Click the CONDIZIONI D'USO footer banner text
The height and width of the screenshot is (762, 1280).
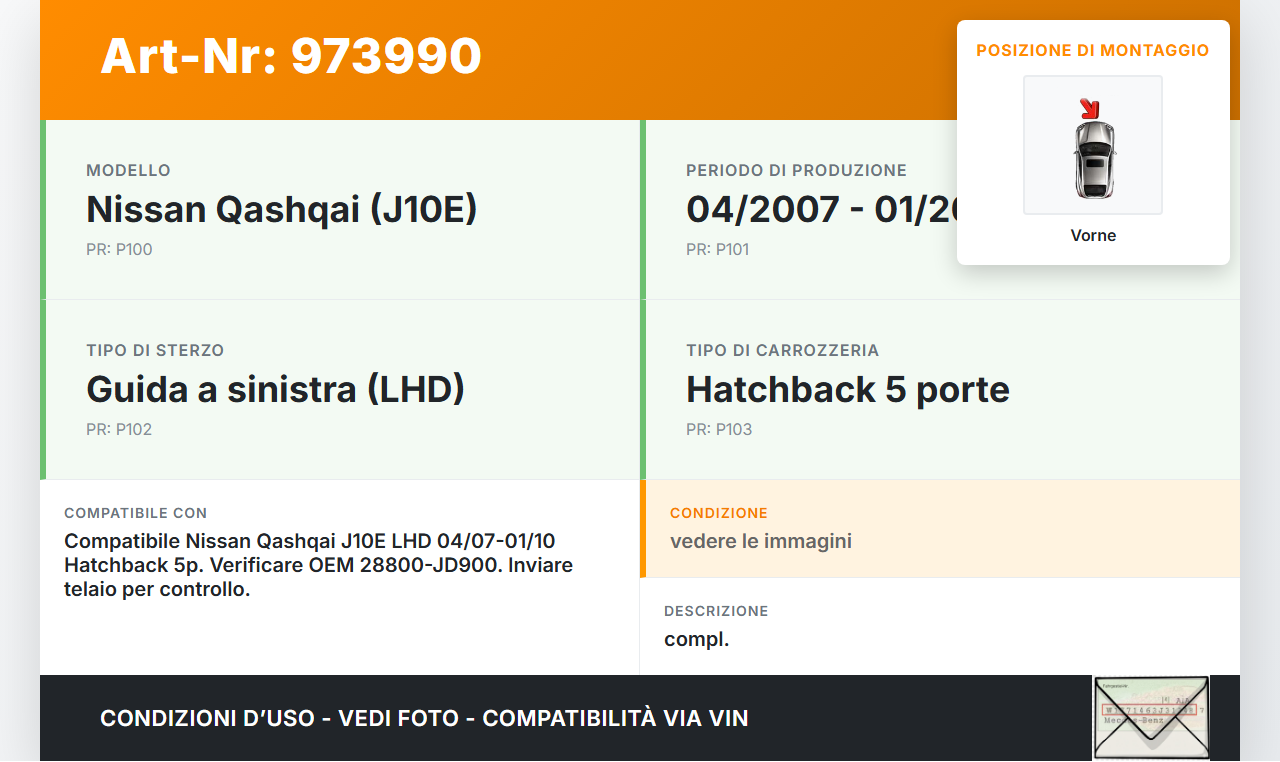click(424, 718)
